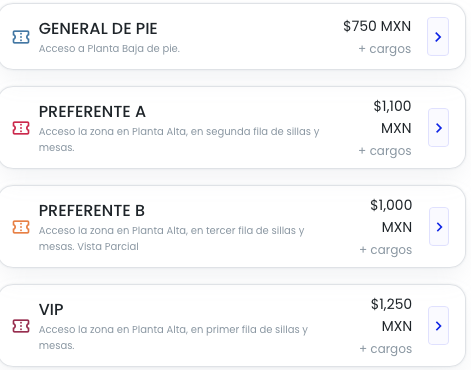Click the red ticket icon for PREFERENTE A

(x=21, y=128)
